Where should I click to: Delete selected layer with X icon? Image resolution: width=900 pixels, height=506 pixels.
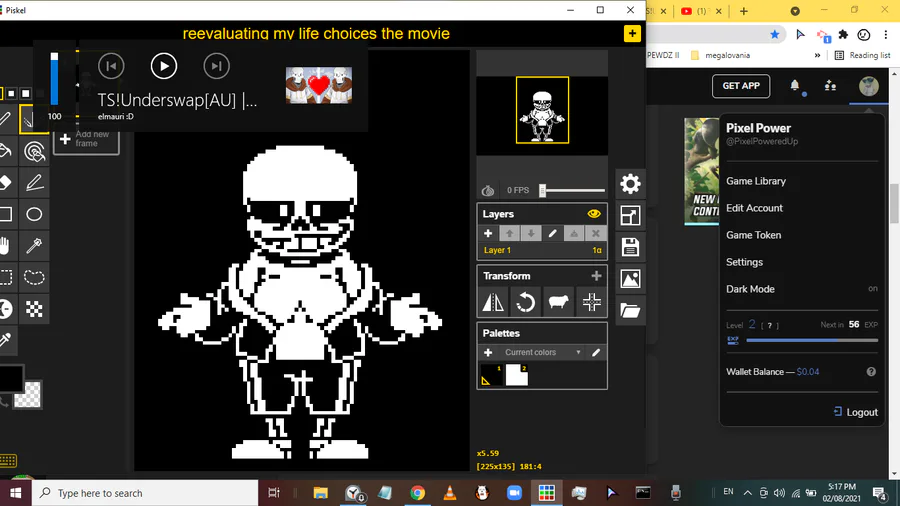click(595, 233)
